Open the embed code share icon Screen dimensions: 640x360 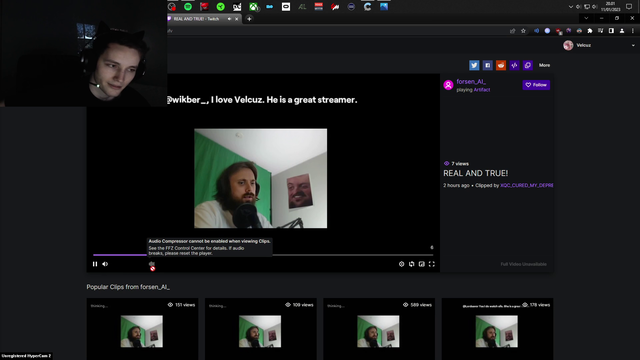514,65
